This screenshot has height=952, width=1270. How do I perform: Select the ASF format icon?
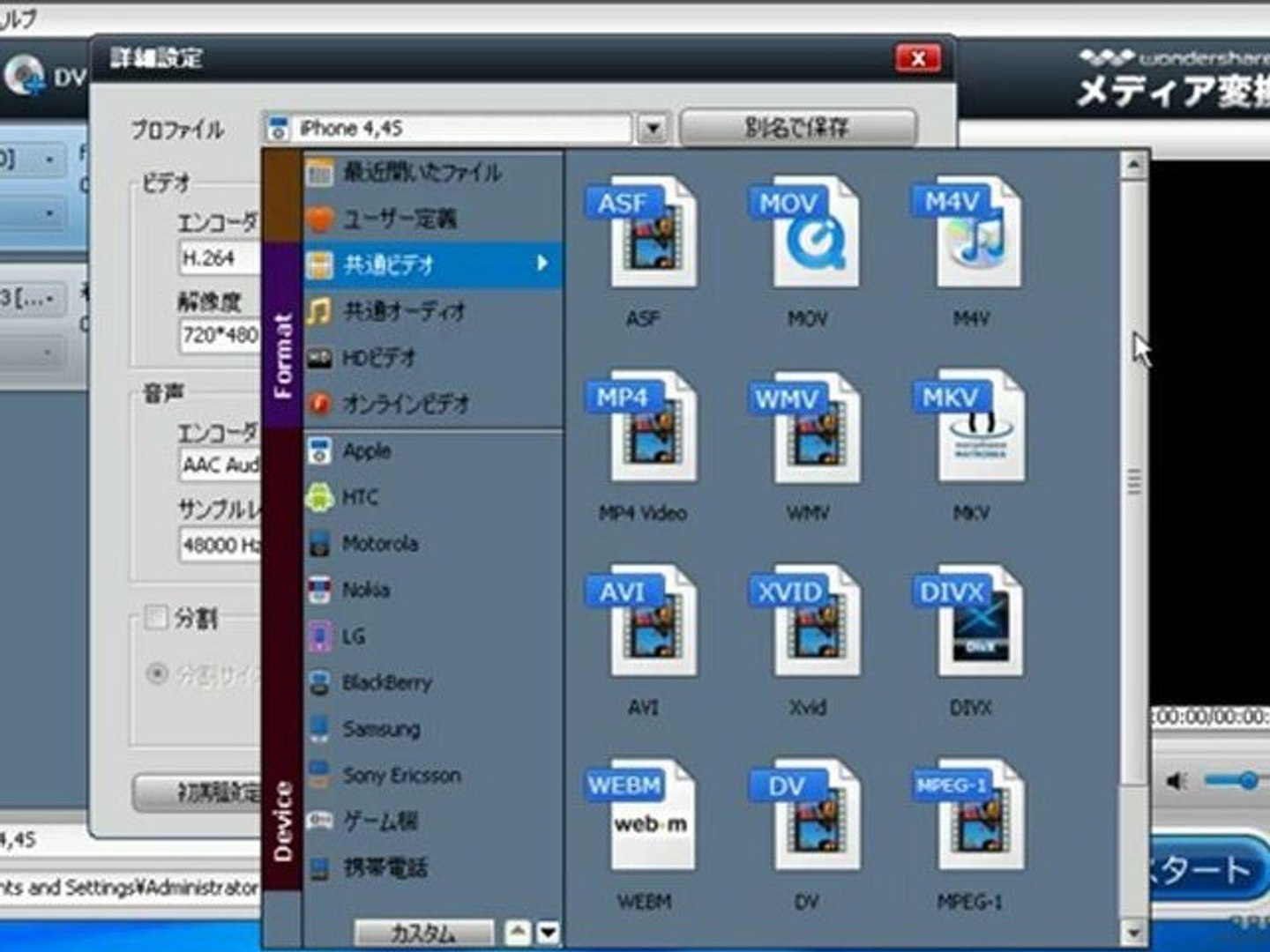[643, 233]
